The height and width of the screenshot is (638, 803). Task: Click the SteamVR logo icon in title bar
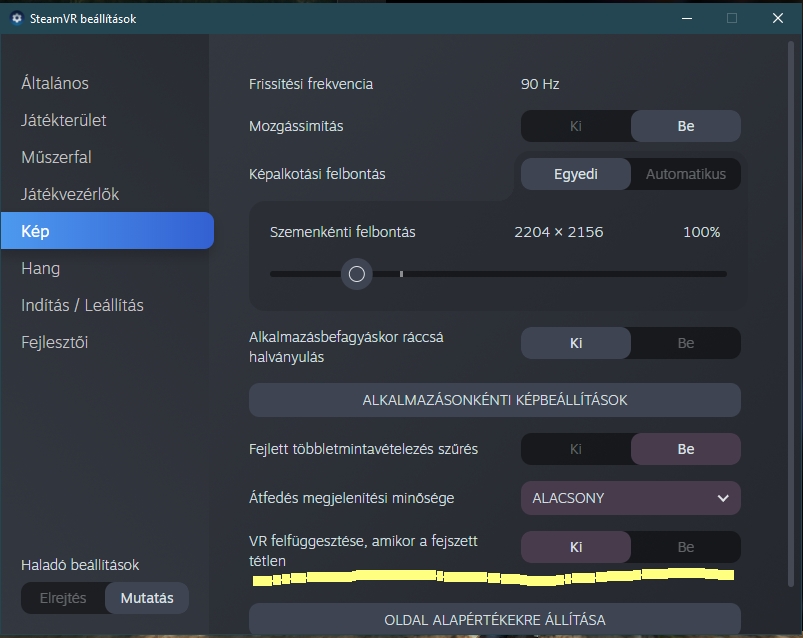(17, 18)
